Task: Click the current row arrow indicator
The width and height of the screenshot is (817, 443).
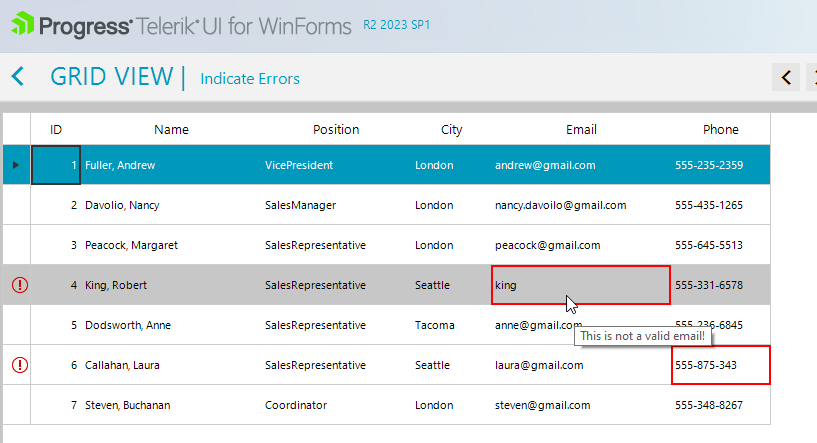Action: (x=13, y=165)
